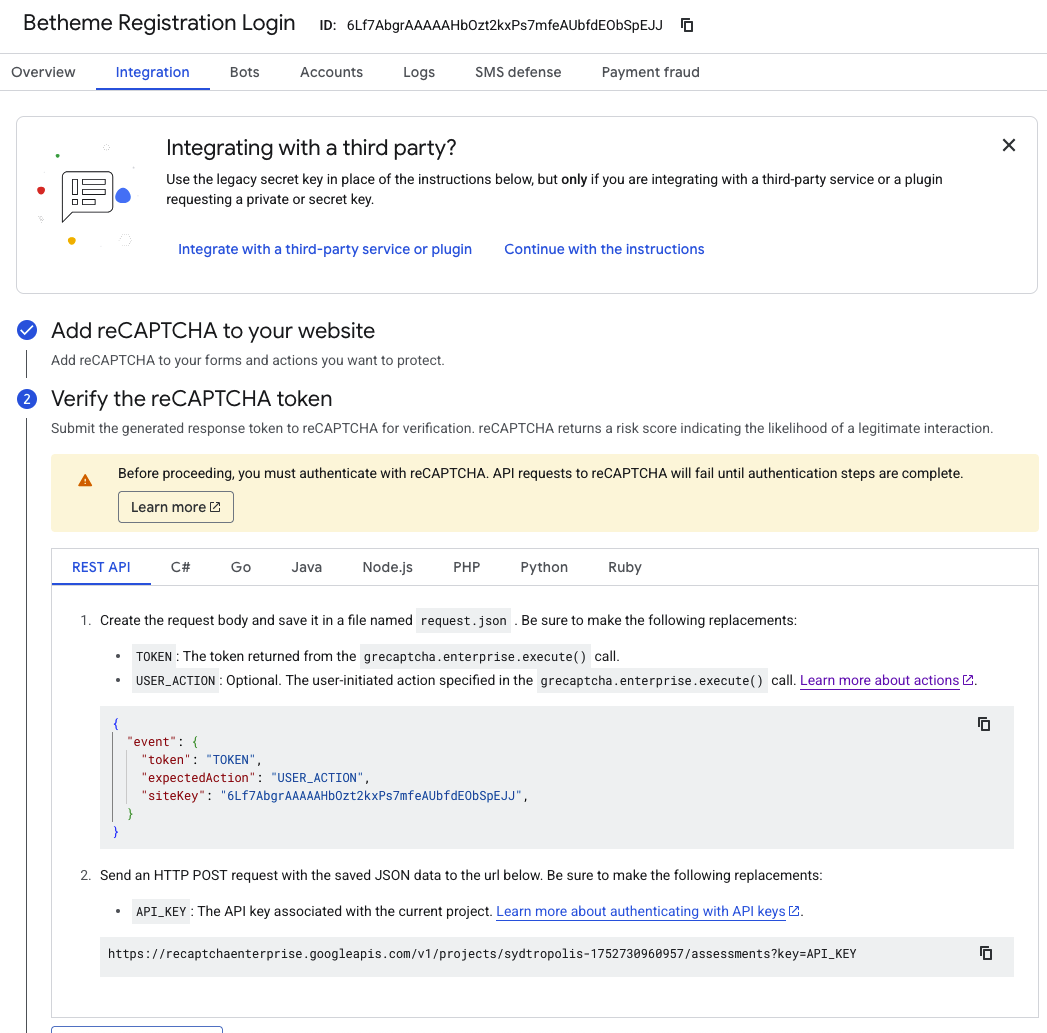Click the warning triangle icon
Screen dimensions: 1047x1033
(x=85, y=480)
